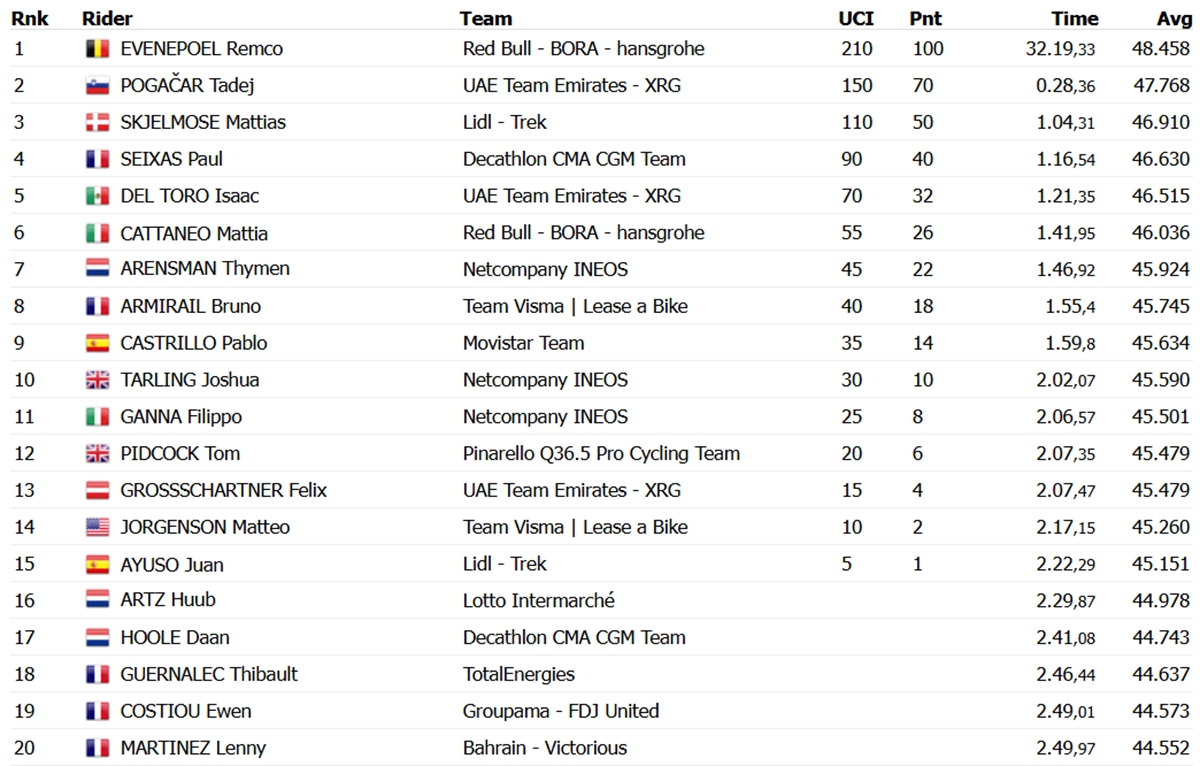Click the Slovenian flag next to POGAČAR Tadej

point(97,86)
